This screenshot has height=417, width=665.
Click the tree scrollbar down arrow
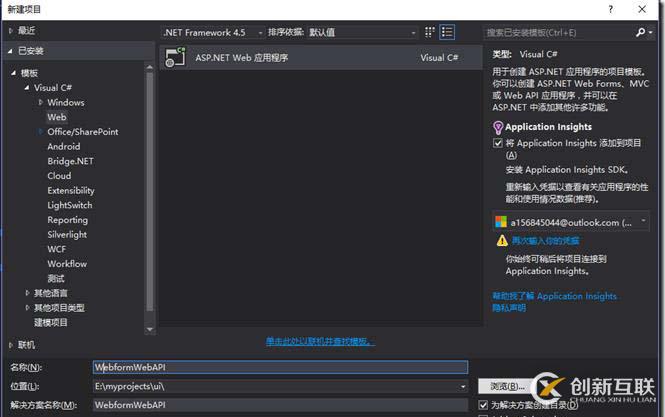coord(149,329)
